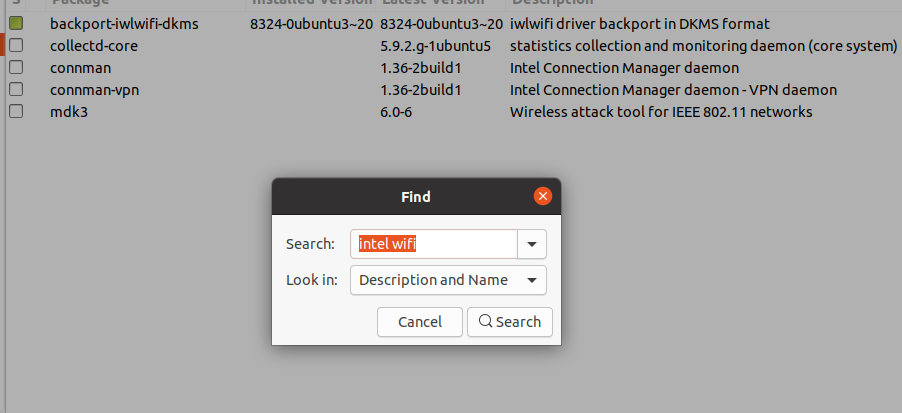The width and height of the screenshot is (902, 413).
Task: Sort by the Latest Version column header
Action: point(441,3)
